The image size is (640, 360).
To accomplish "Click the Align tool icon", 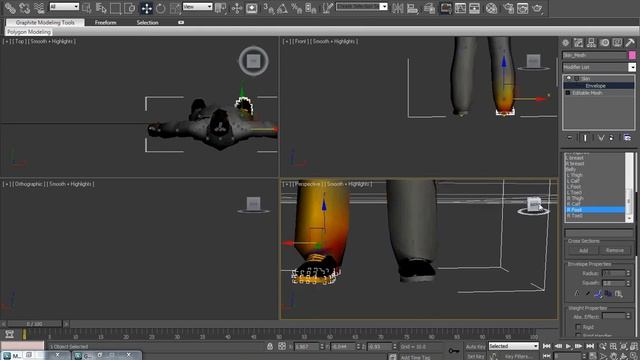I will point(413,8).
